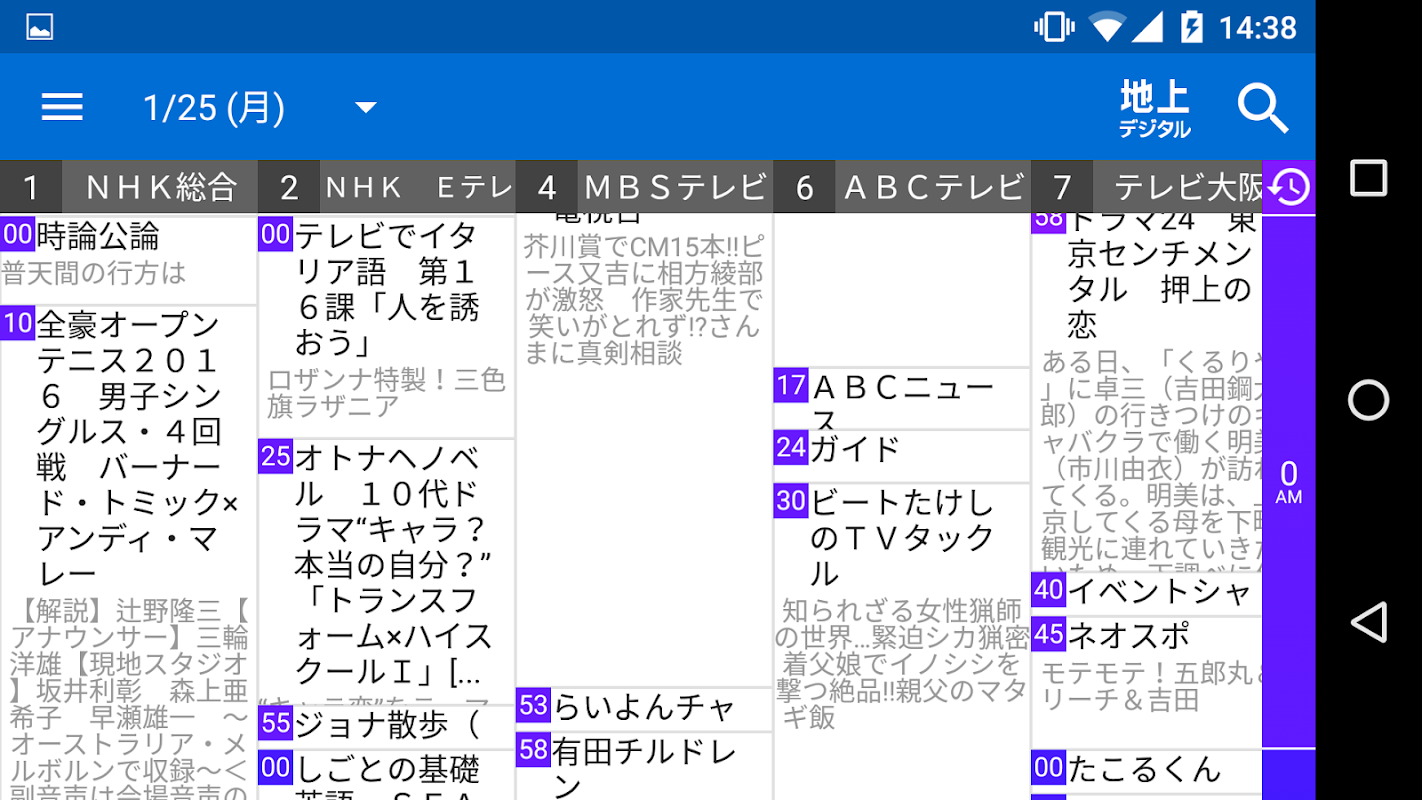Tap channel number 4 badge
Screen dimensions: 1422x800
pyautogui.click(x=547, y=187)
